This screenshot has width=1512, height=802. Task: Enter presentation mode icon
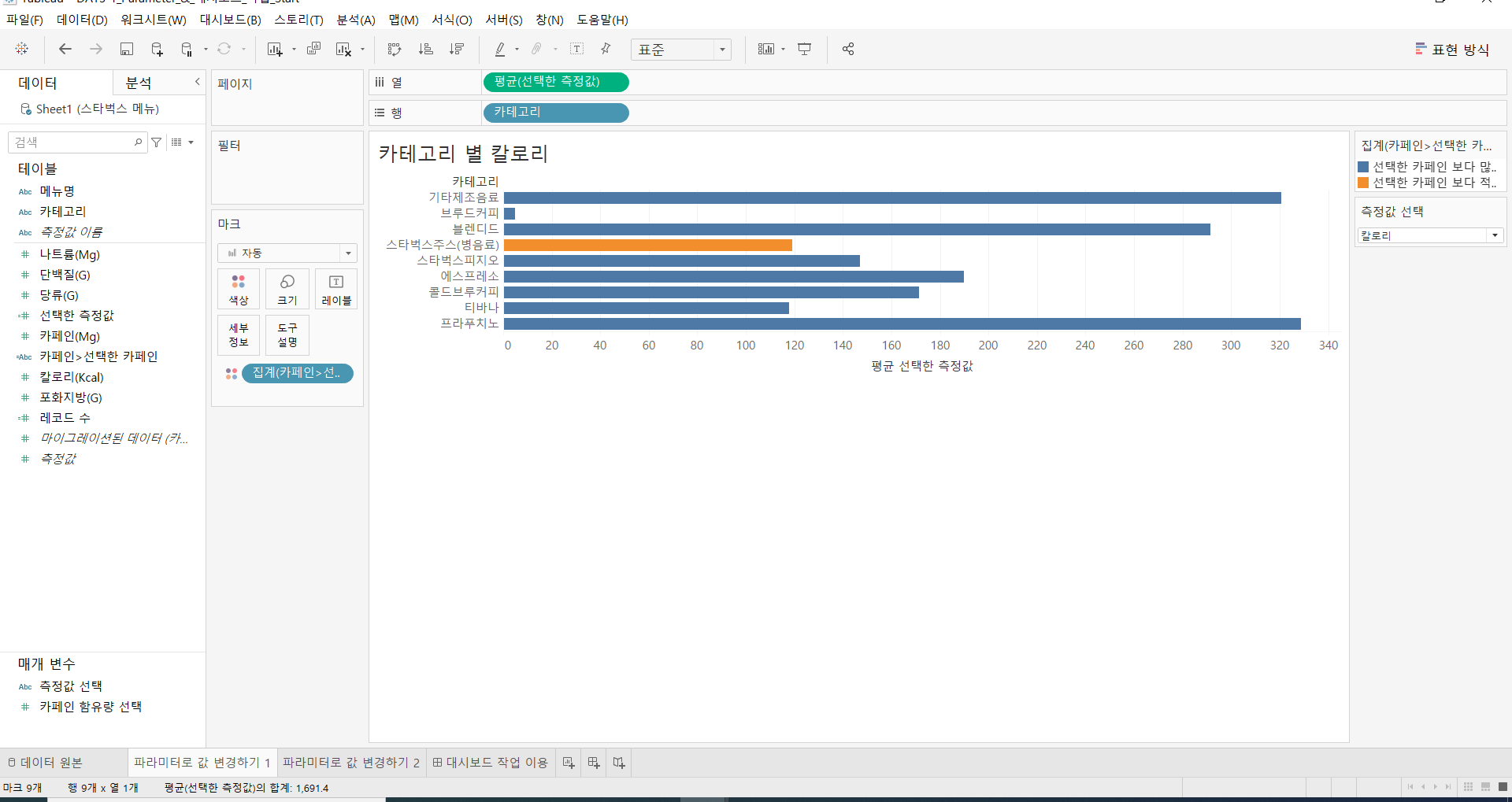[804, 49]
